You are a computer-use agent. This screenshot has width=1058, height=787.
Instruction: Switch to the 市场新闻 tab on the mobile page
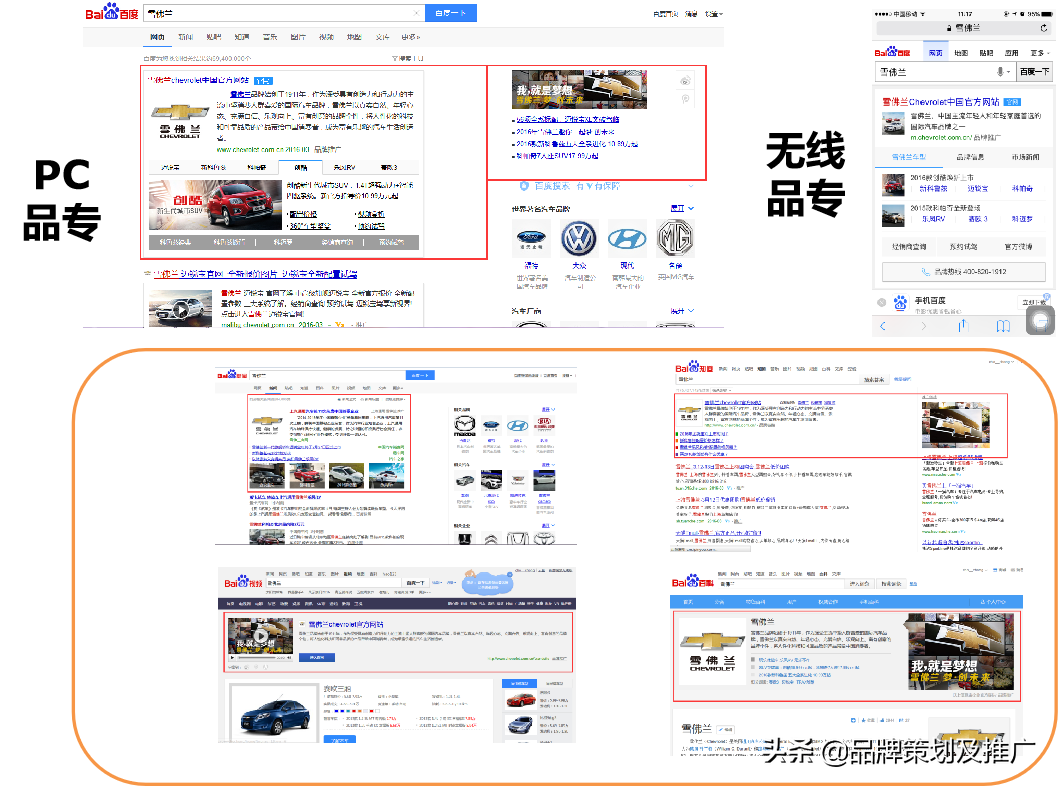coord(1026,157)
